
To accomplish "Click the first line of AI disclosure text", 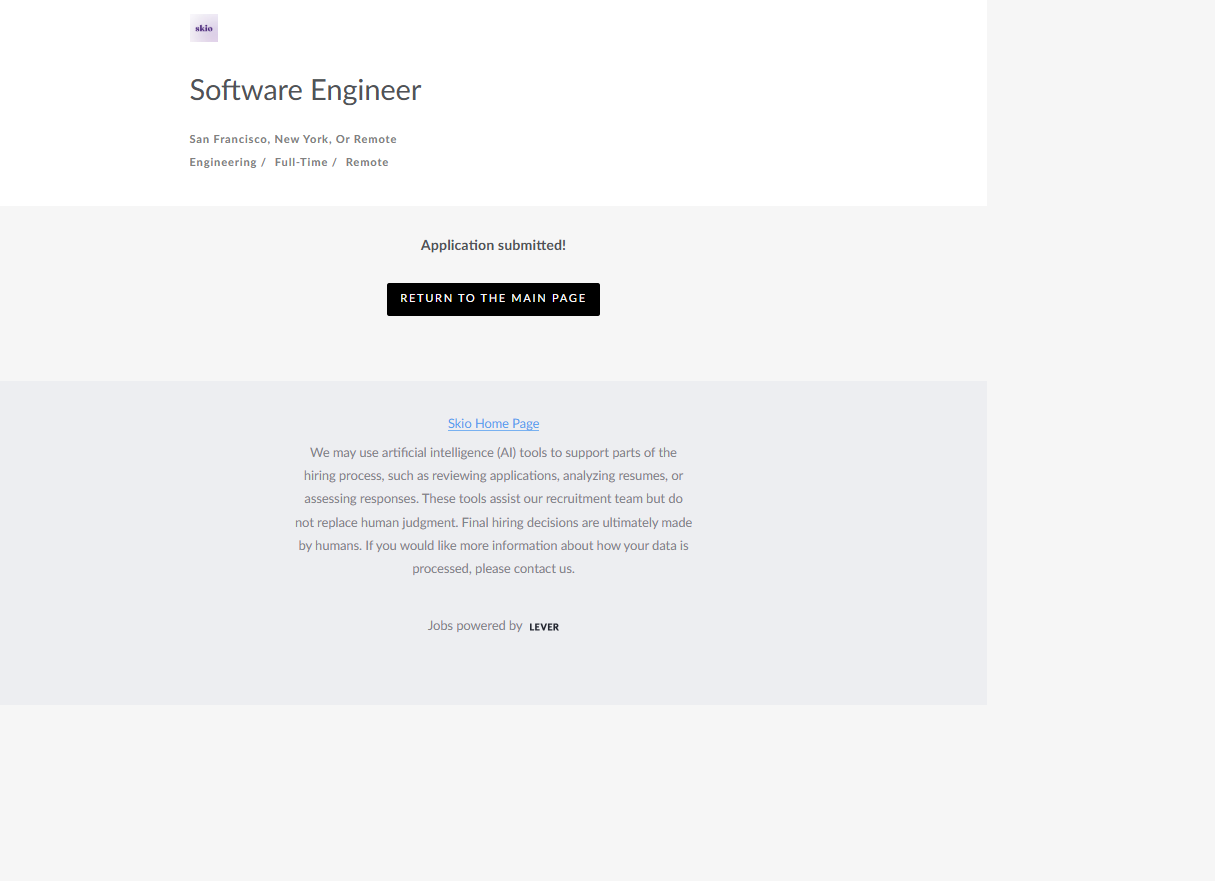I will click(x=493, y=453).
